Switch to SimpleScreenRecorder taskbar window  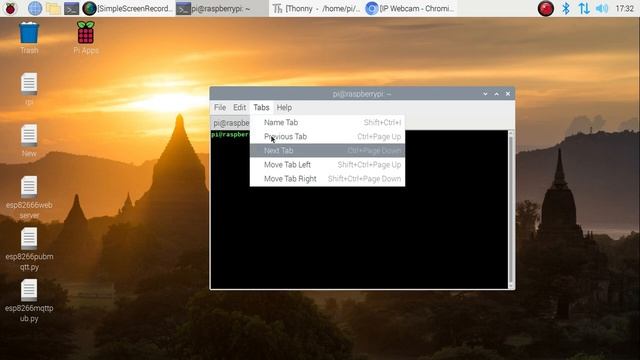point(127,8)
